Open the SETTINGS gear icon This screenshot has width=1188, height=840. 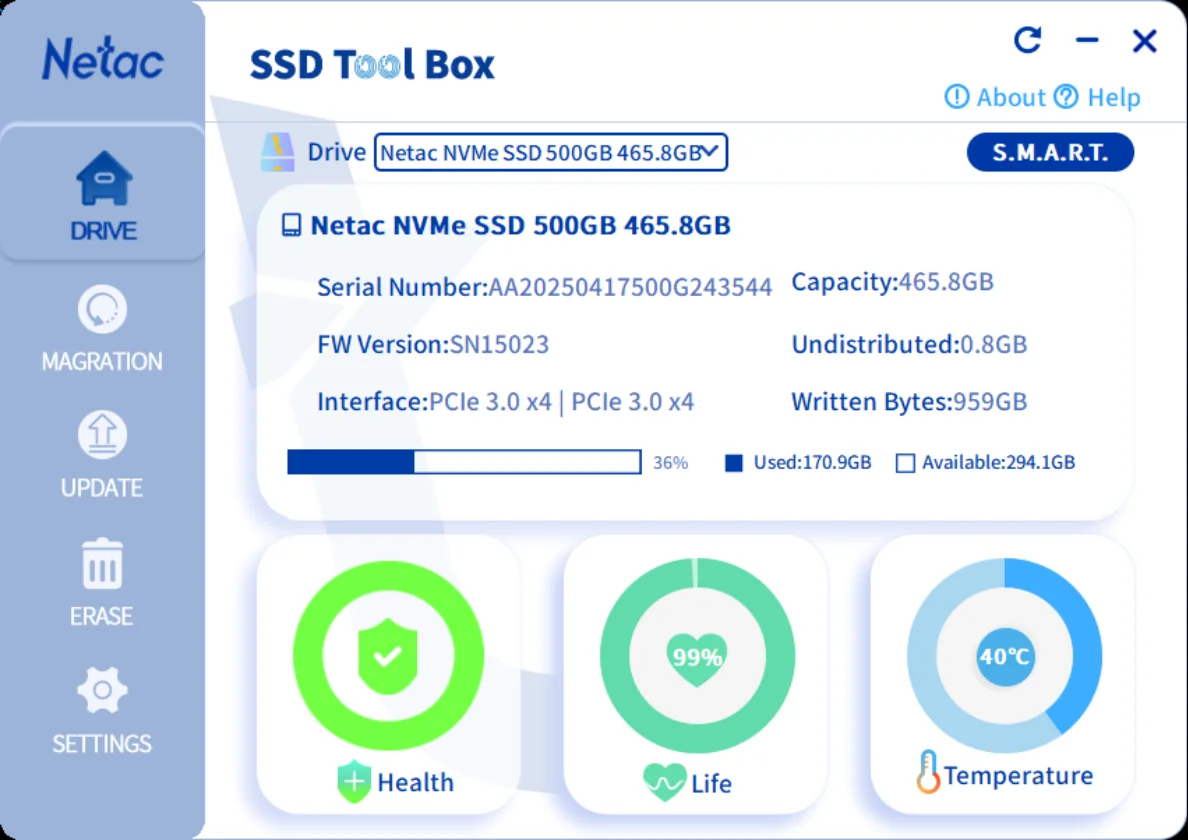pos(102,690)
